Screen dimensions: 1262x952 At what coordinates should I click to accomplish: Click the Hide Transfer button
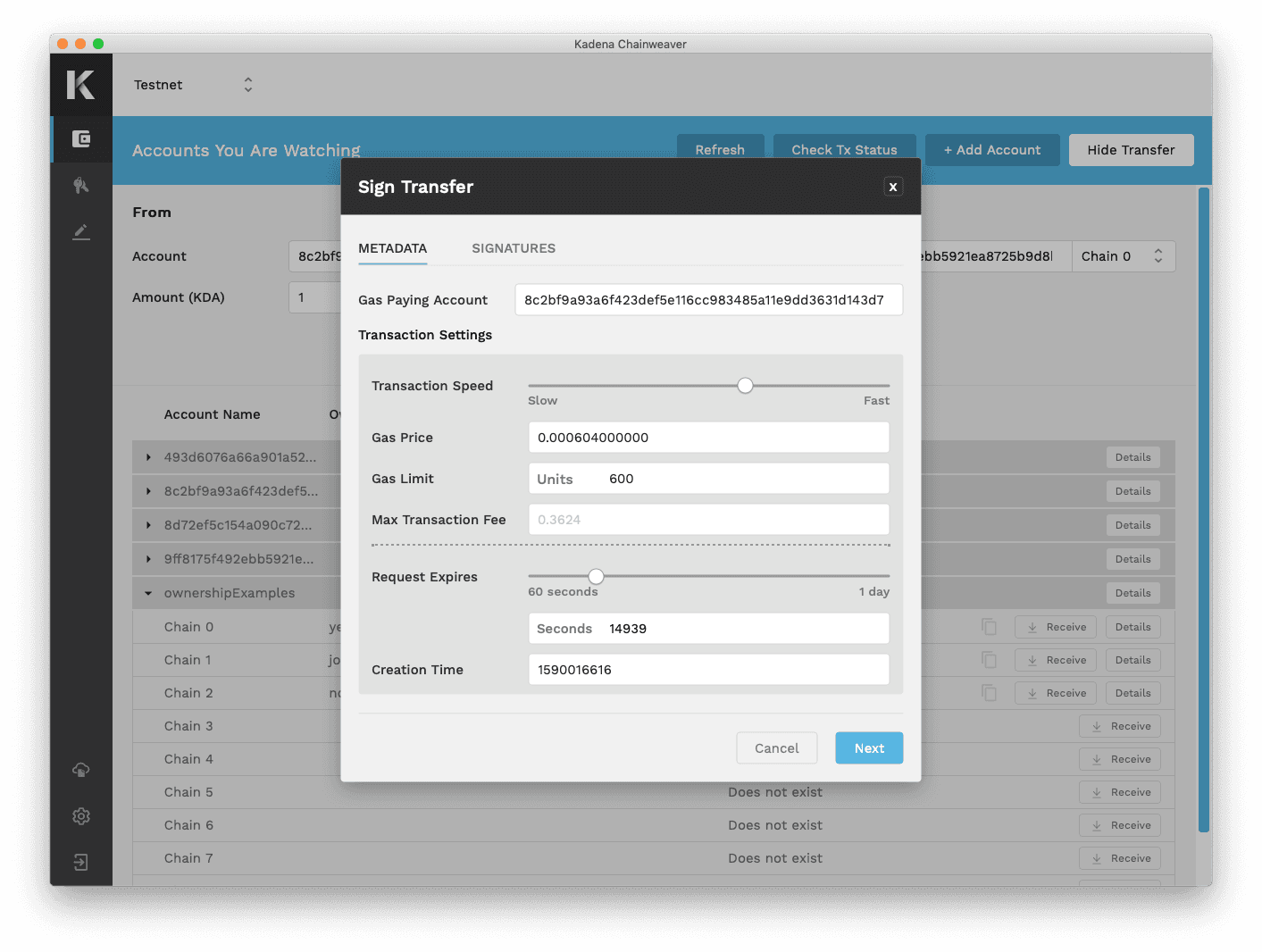click(1131, 150)
